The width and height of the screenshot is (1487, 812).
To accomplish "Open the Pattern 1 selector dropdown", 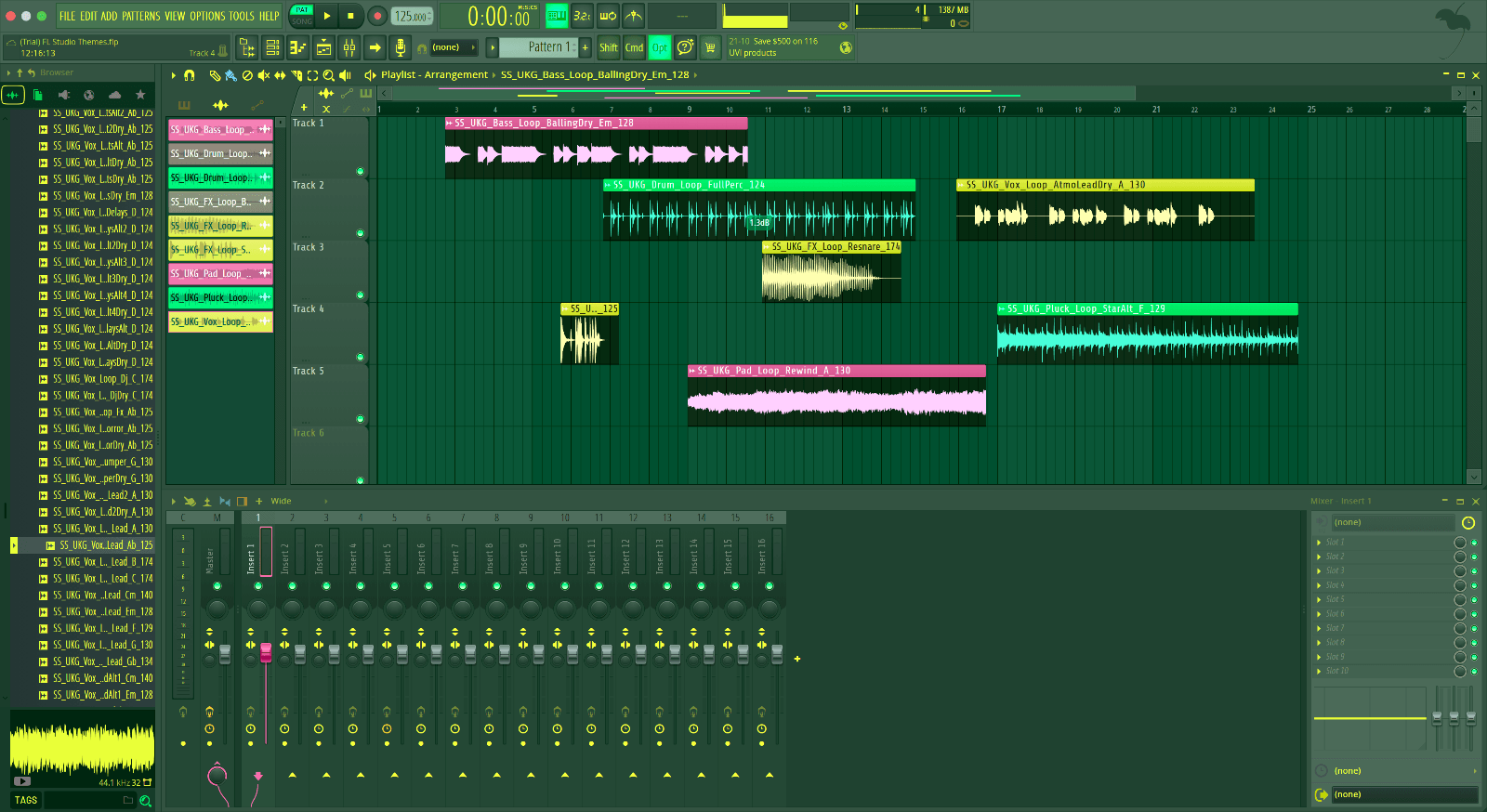I will tap(539, 47).
